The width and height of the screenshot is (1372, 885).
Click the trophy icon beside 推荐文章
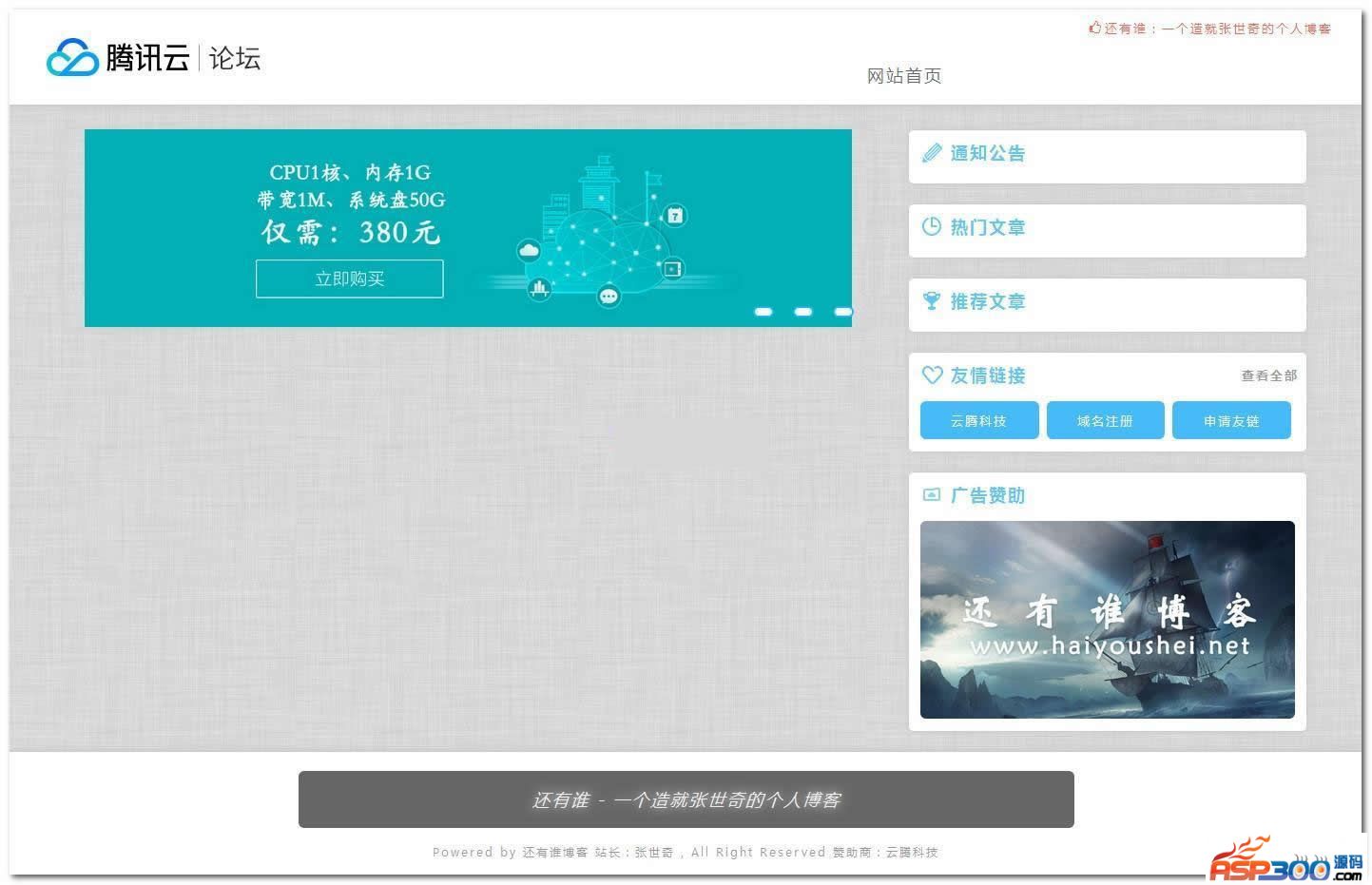932,301
